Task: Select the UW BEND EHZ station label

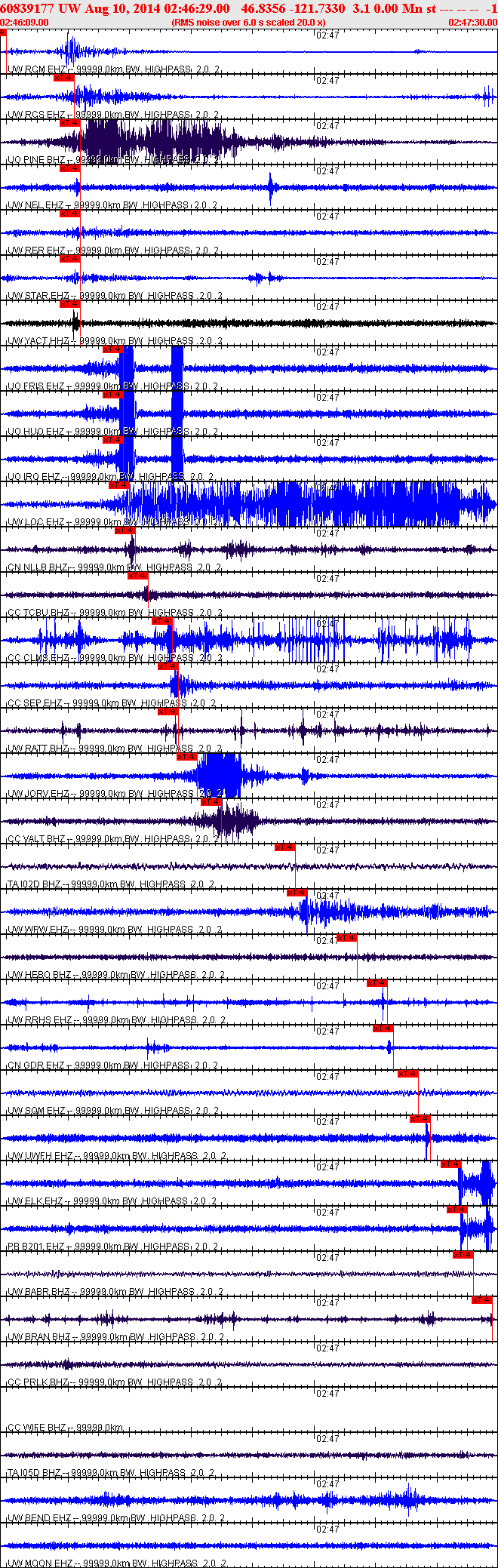Action: (x=39, y=1517)
